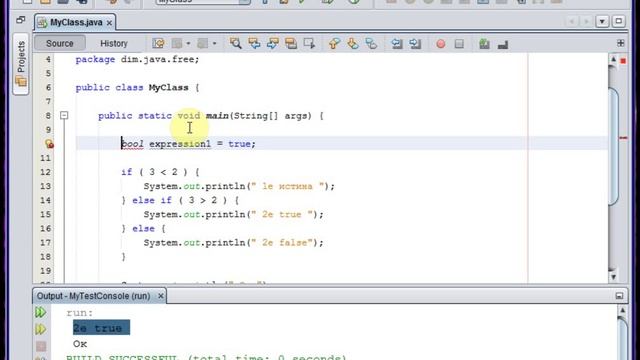Toggle highlight search in editor toolbar
The image size is (640, 360).
tap(291, 43)
